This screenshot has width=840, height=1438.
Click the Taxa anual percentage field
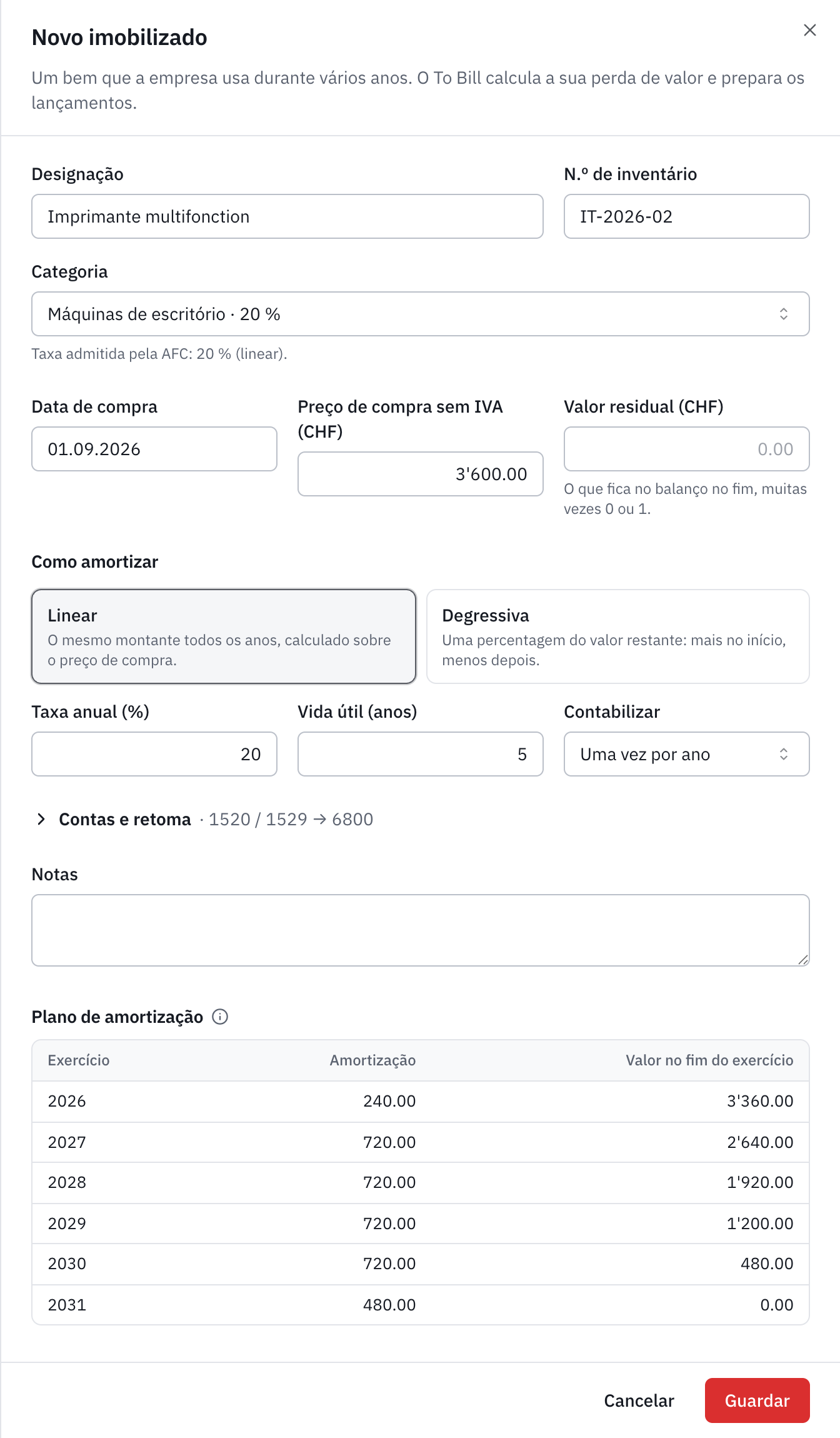point(154,754)
